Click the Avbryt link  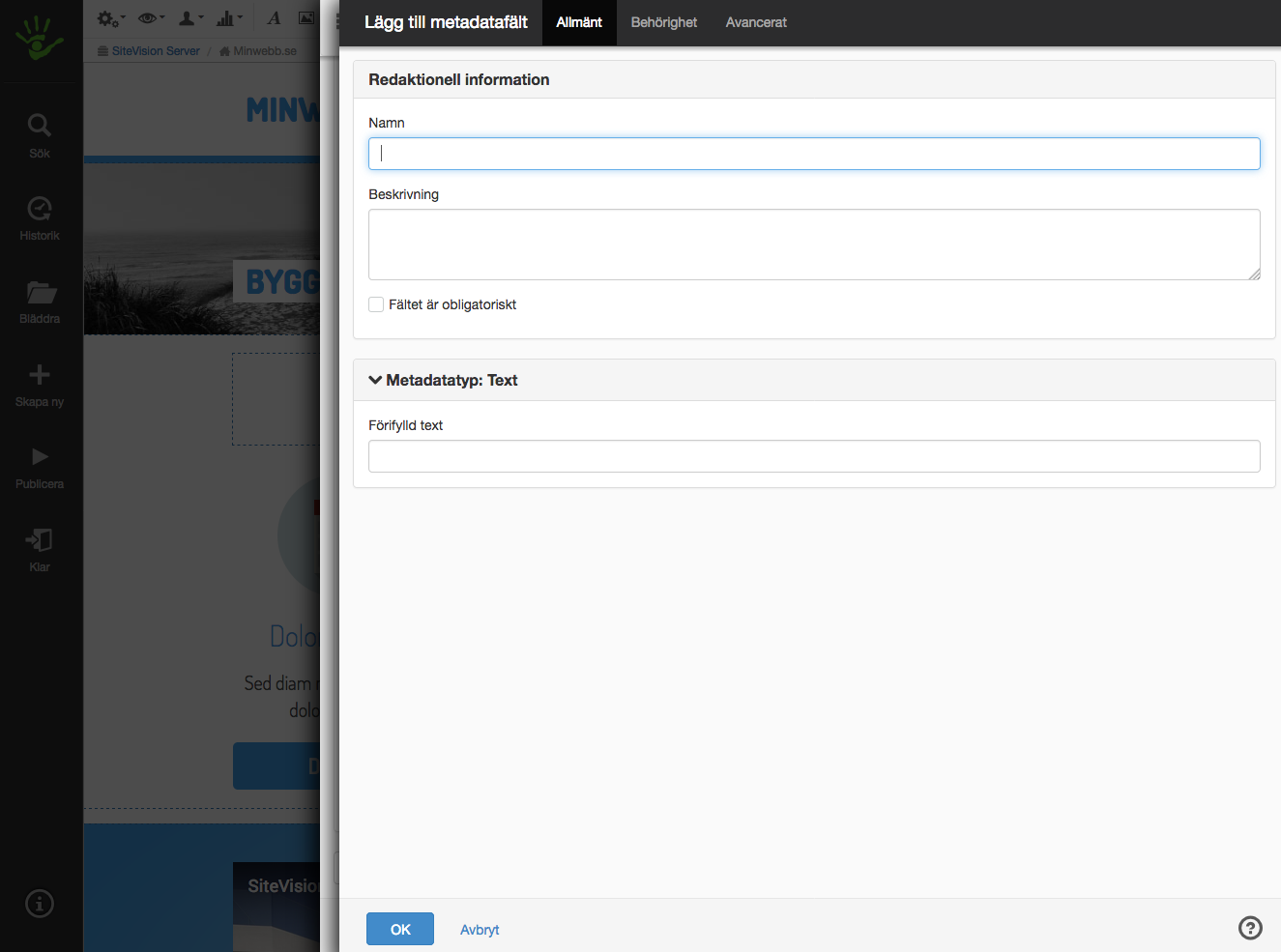pos(480,930)
